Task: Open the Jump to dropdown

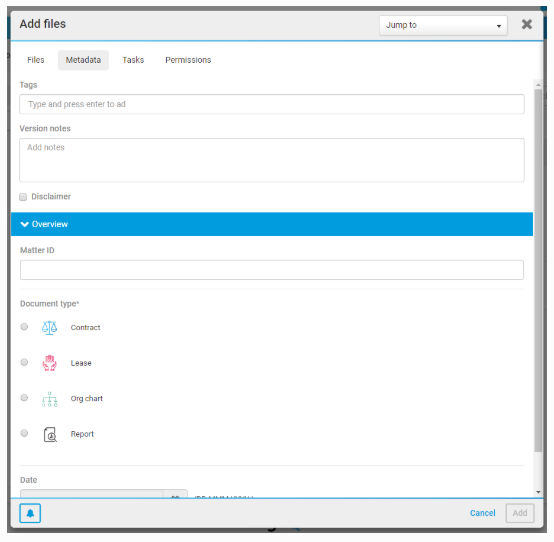Action: (443, 25)
